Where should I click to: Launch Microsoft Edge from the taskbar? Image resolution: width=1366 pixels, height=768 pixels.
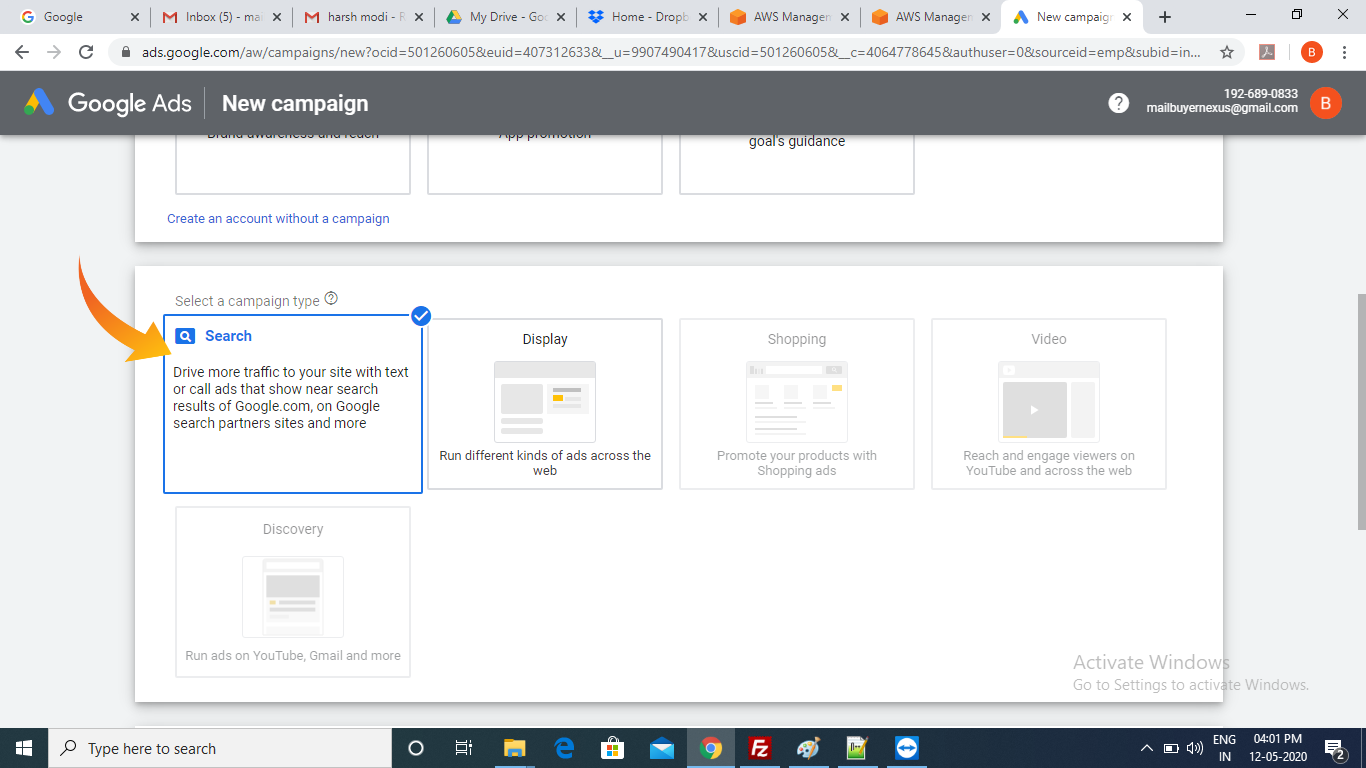(563, 748)
